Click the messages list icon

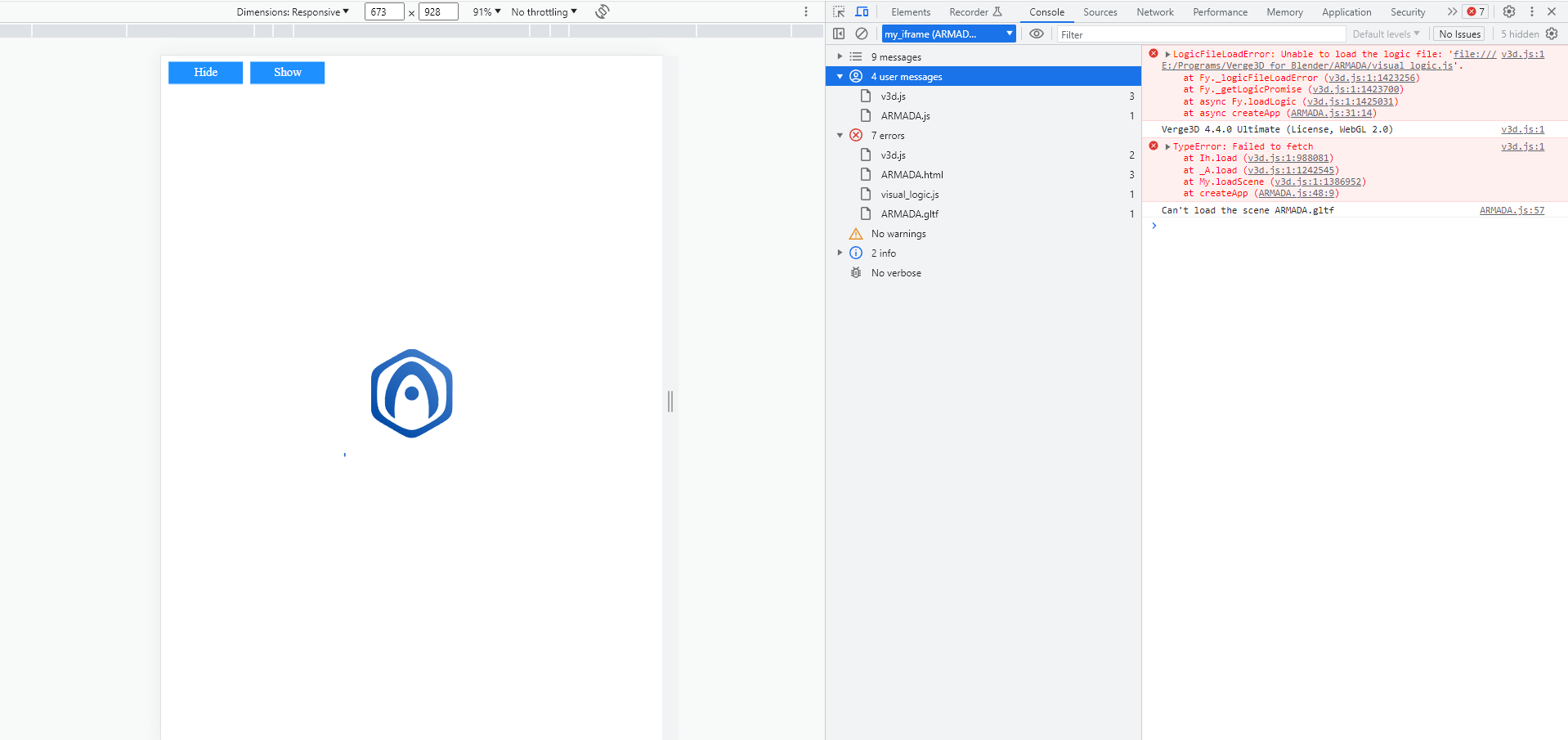[856, 56]
